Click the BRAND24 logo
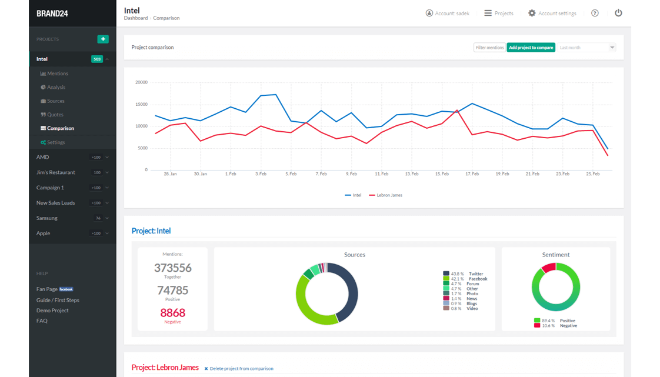Image resolution: width=660 pixels, height=377 pixels. click(x=52, y=13)
